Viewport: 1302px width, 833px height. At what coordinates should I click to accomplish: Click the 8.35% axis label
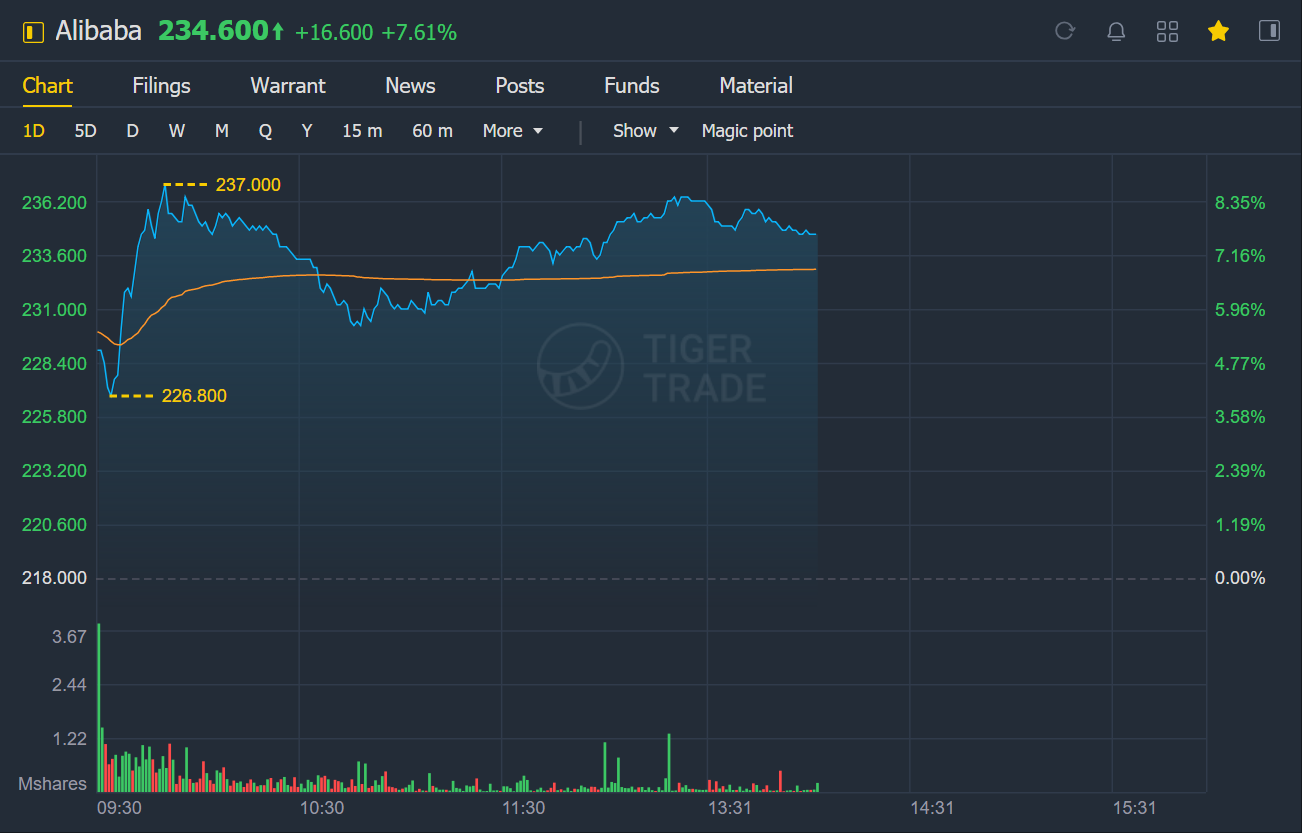pyautogui.click(x=1240, y=203)
